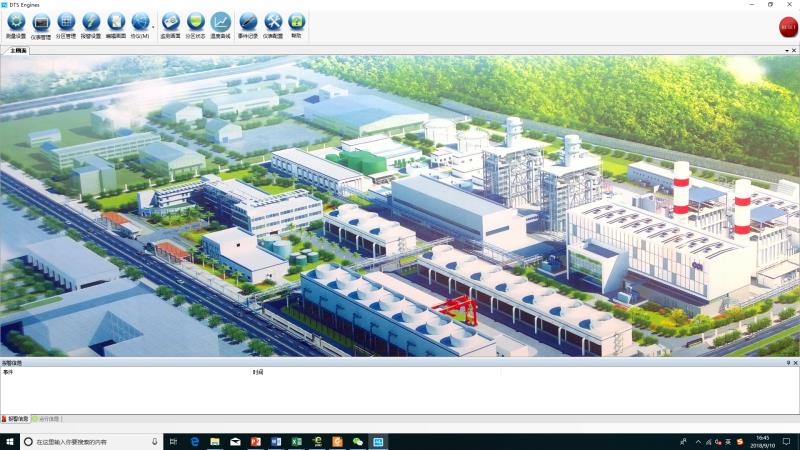This screenshot has width=800, height=450.
Task: Open 仪表配置 instrument configuration tools
Action: (273, 22)
